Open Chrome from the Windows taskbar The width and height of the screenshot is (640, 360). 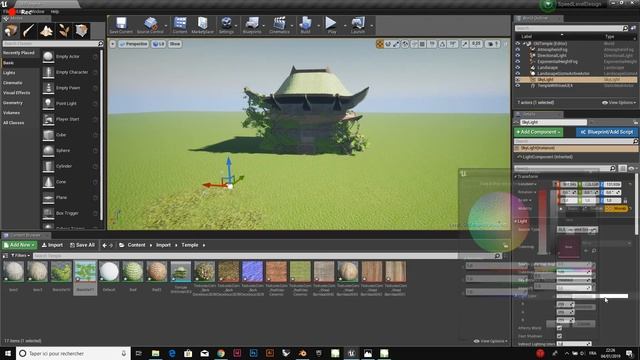(221, 353)
